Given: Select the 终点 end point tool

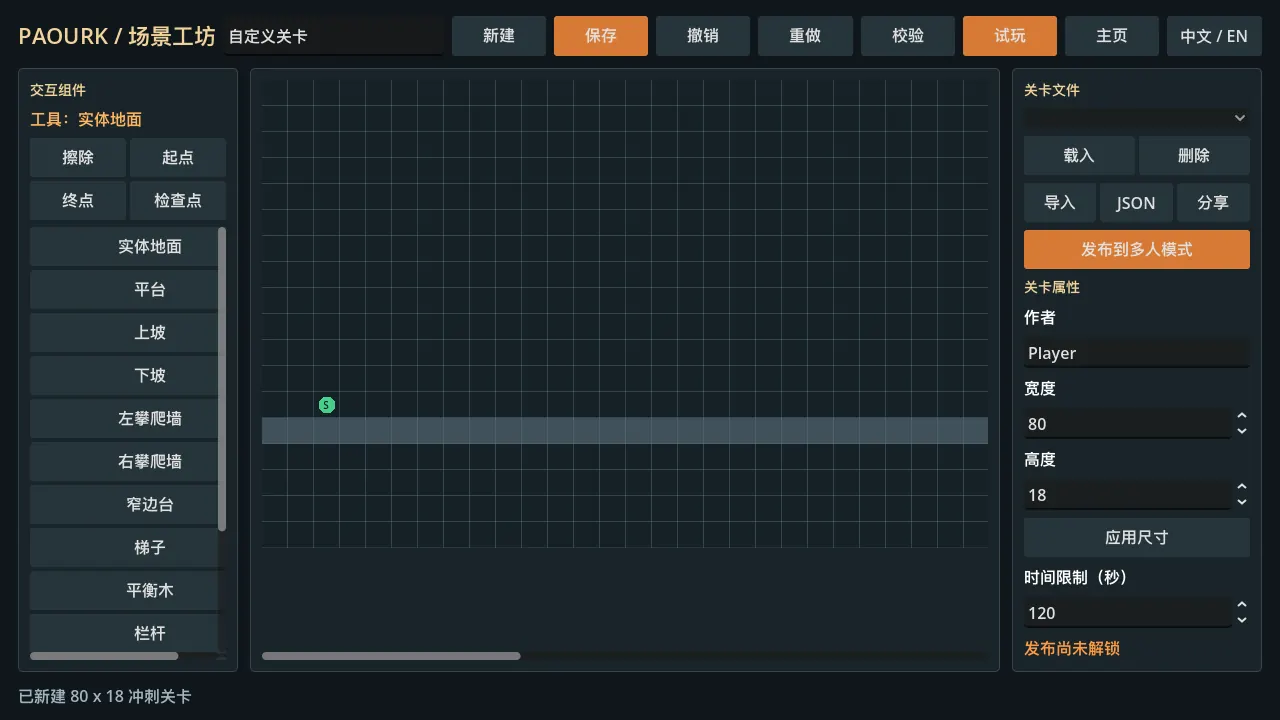Looking at the screenshot, I should (x=78, y=200).
